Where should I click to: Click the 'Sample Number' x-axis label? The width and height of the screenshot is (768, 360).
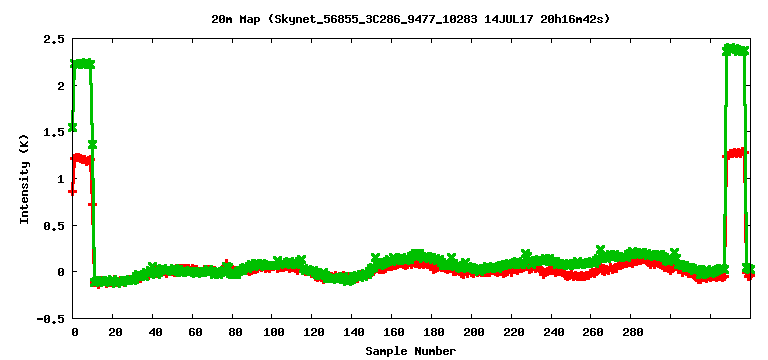(410, 351)
